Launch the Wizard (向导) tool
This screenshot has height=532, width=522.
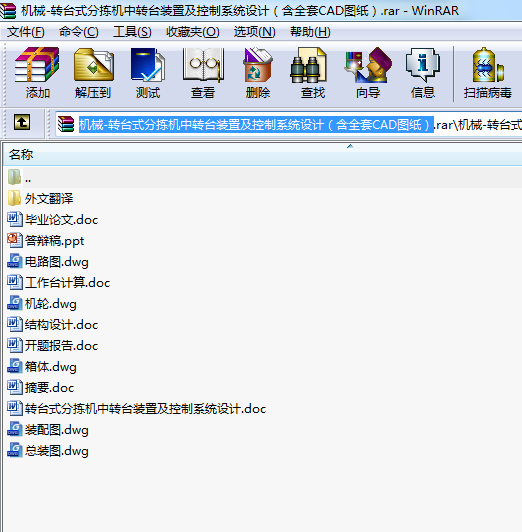(368, 65)
